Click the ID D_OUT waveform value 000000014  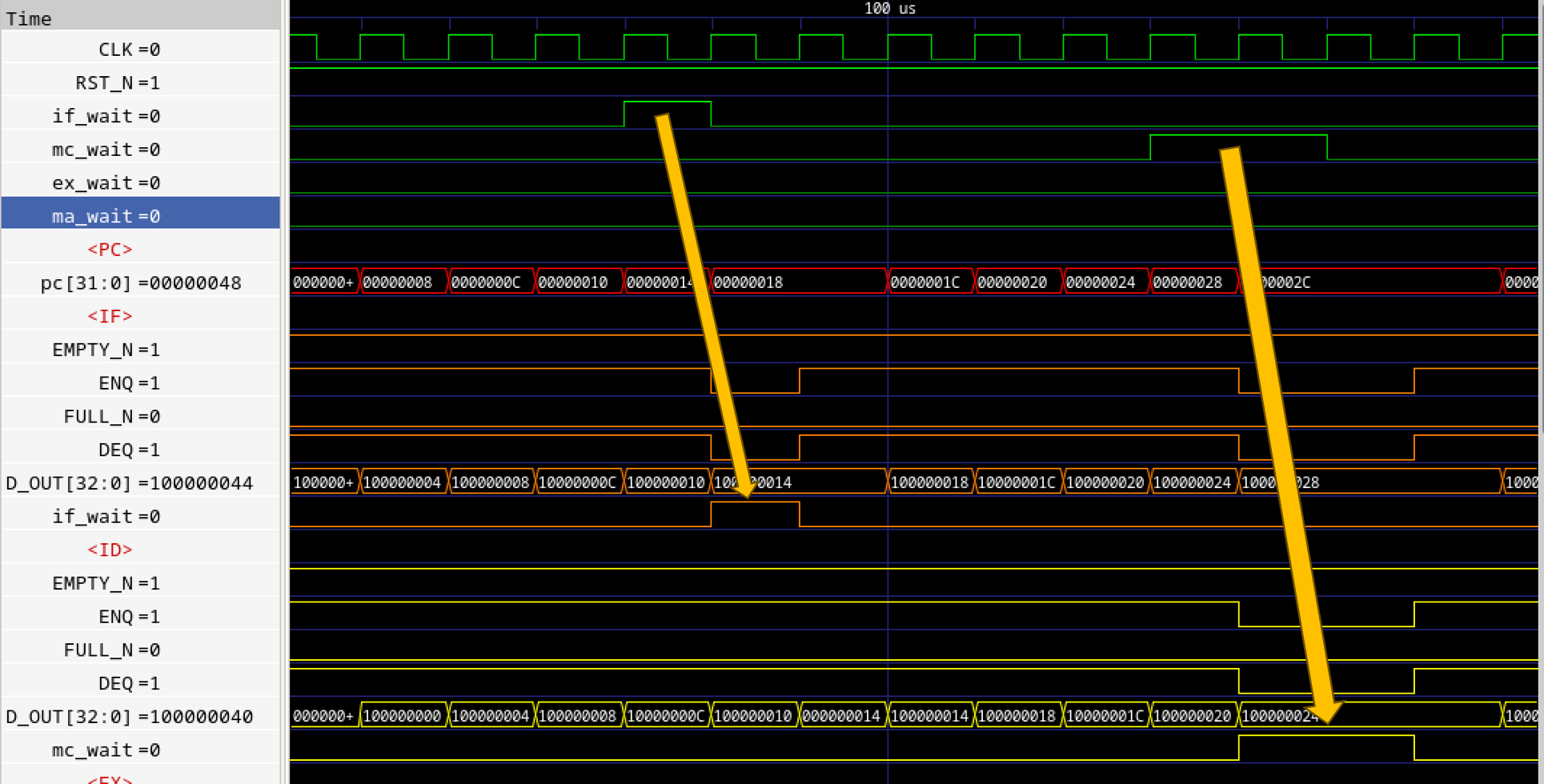(840, 716)
